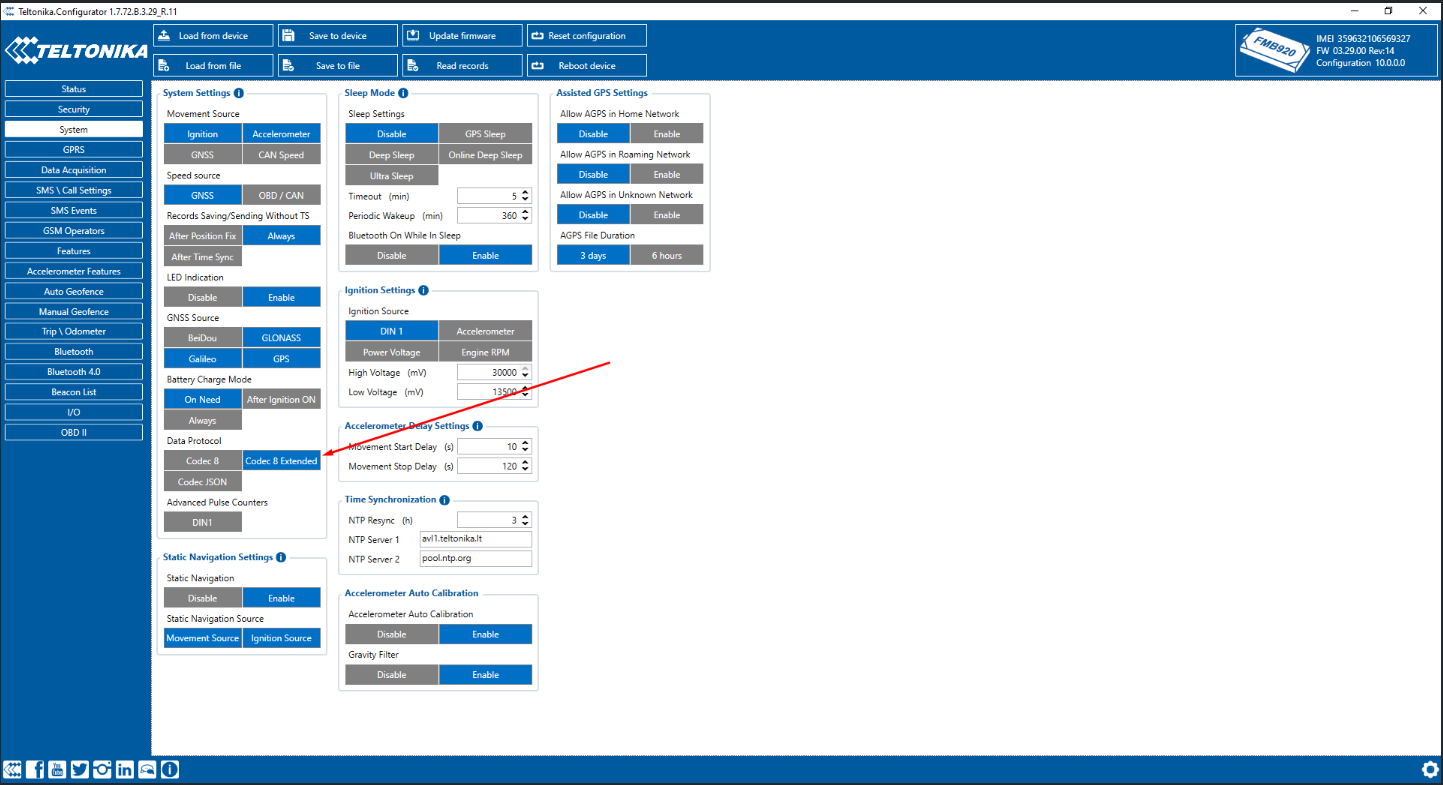The image size is (1443, 785).
Task: Click the info icon beside System Settings
Action: (x=238, y=93)
